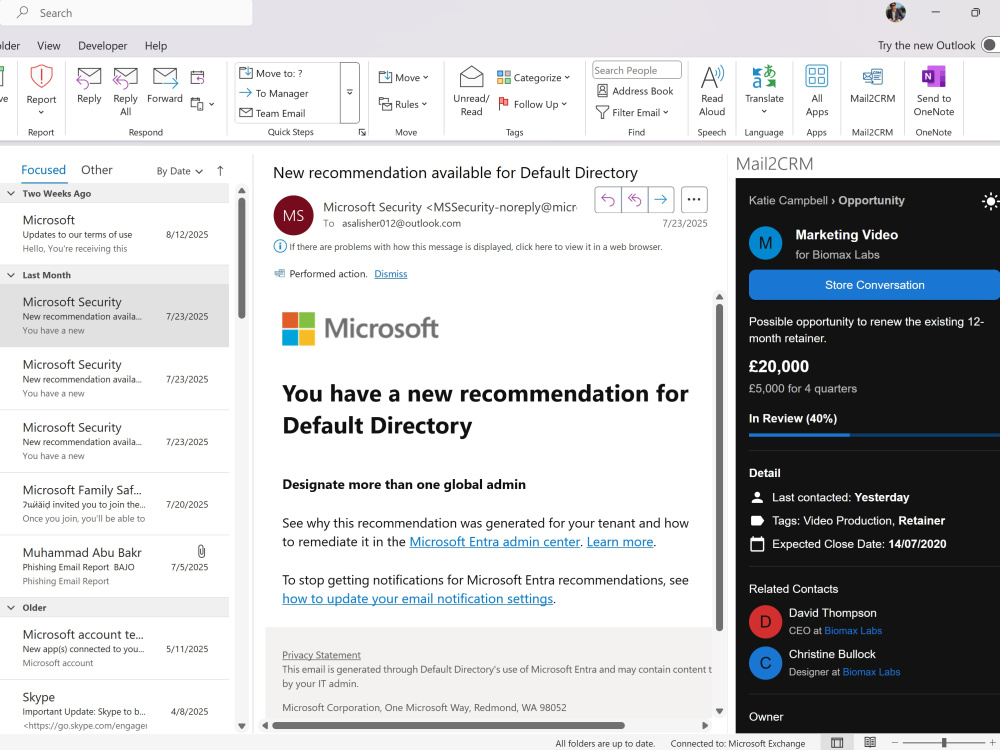Switch to the Focused inbox tab
Screen dimensions: 1000x750
43,170
